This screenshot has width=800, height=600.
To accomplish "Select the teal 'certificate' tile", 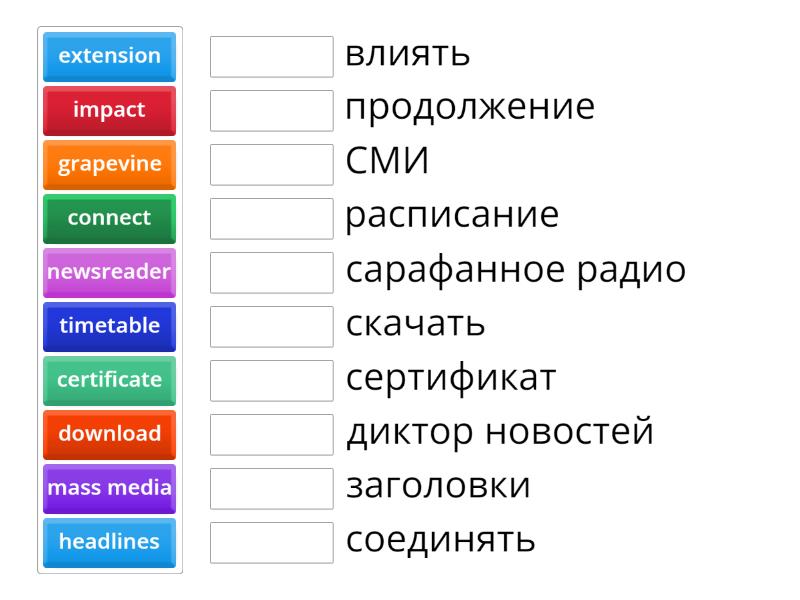I will (x=109, y=380).
